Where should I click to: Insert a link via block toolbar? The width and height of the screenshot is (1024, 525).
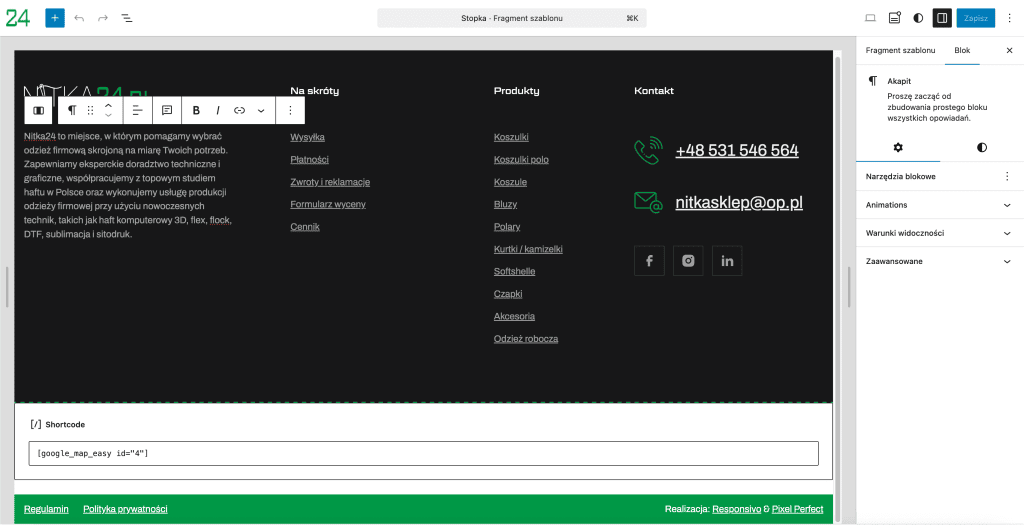click(240, 110)
